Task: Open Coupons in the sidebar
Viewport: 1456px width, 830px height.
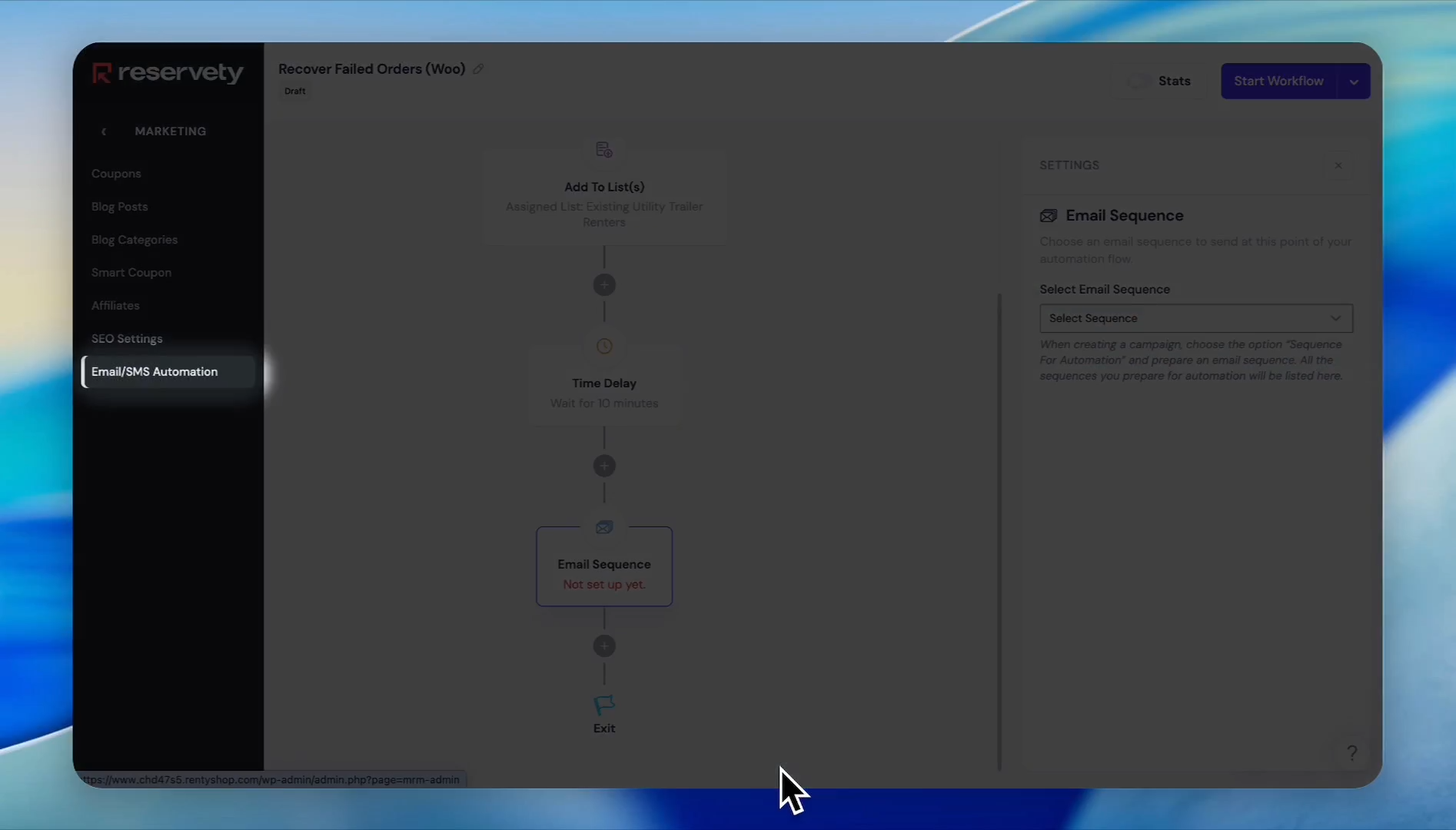Action: point(116,174)
